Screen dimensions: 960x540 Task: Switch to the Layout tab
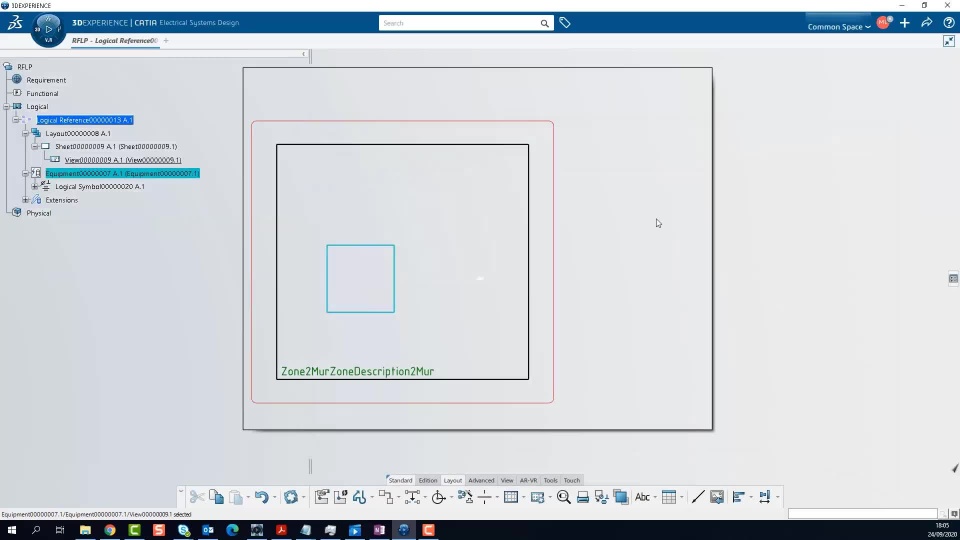[452, 480]
